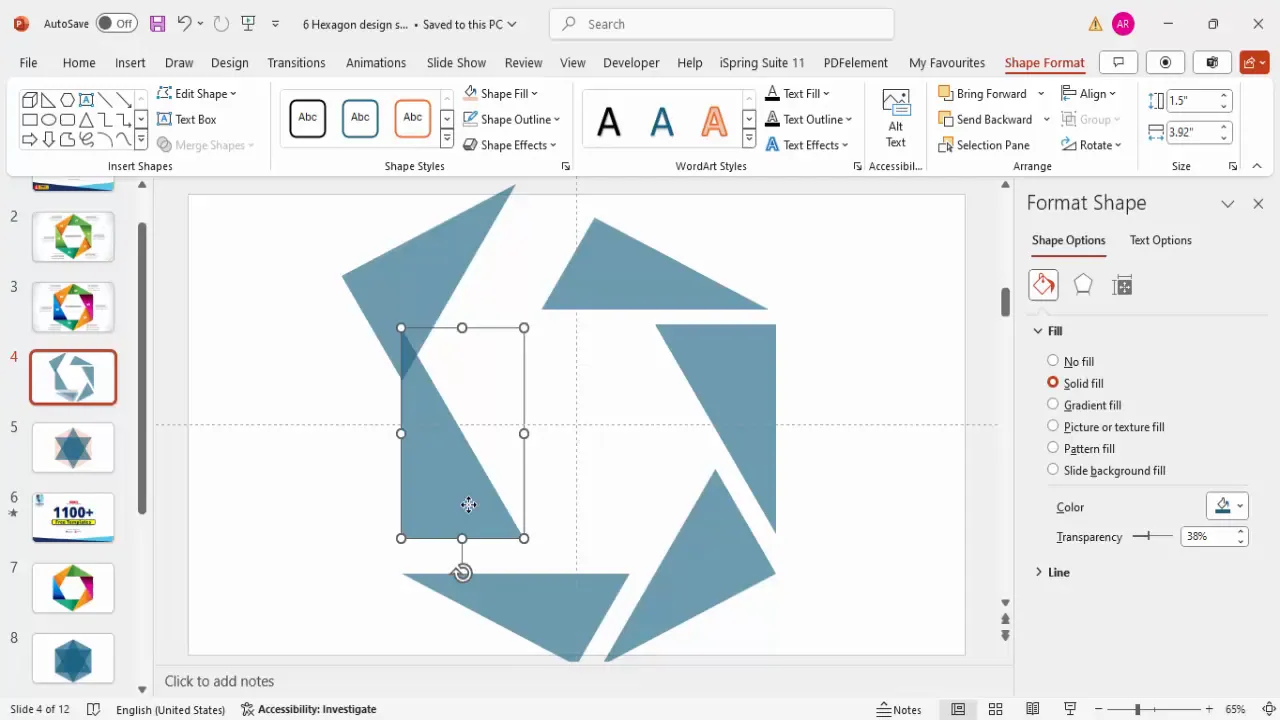Open Shape Outline dropdown
Viewport: 1280px width, 720px height.
511,119
